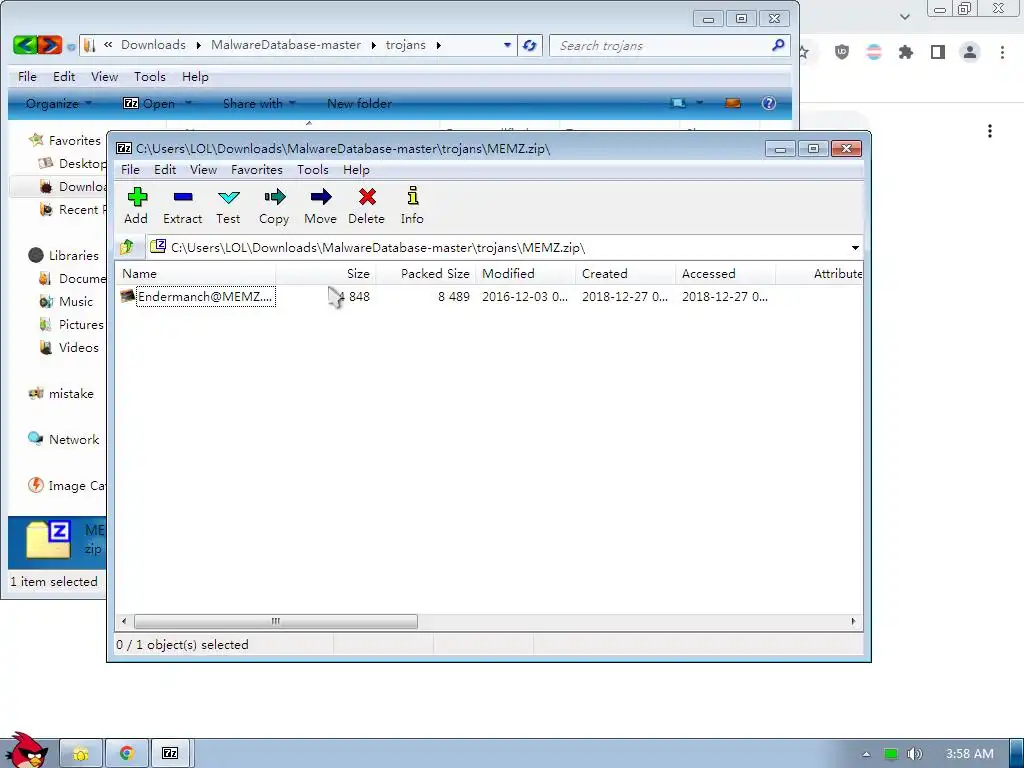
Task: Click the trojans breadcrumb in Explorer address bar
Action: [406, 45]
